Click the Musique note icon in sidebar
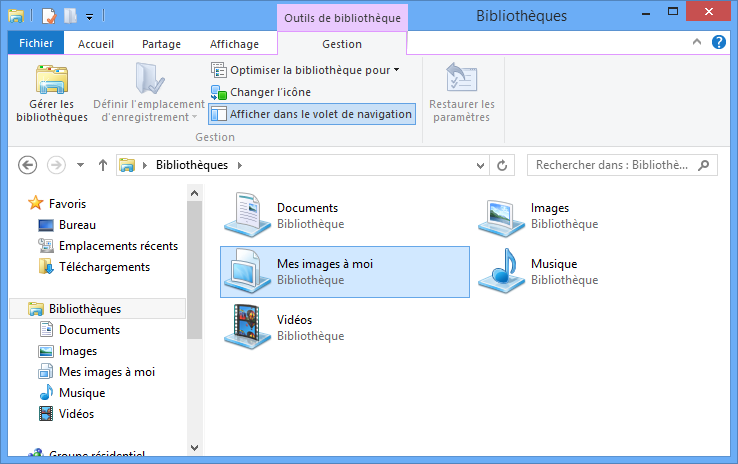Screen dimensions: 738x464 46,392
